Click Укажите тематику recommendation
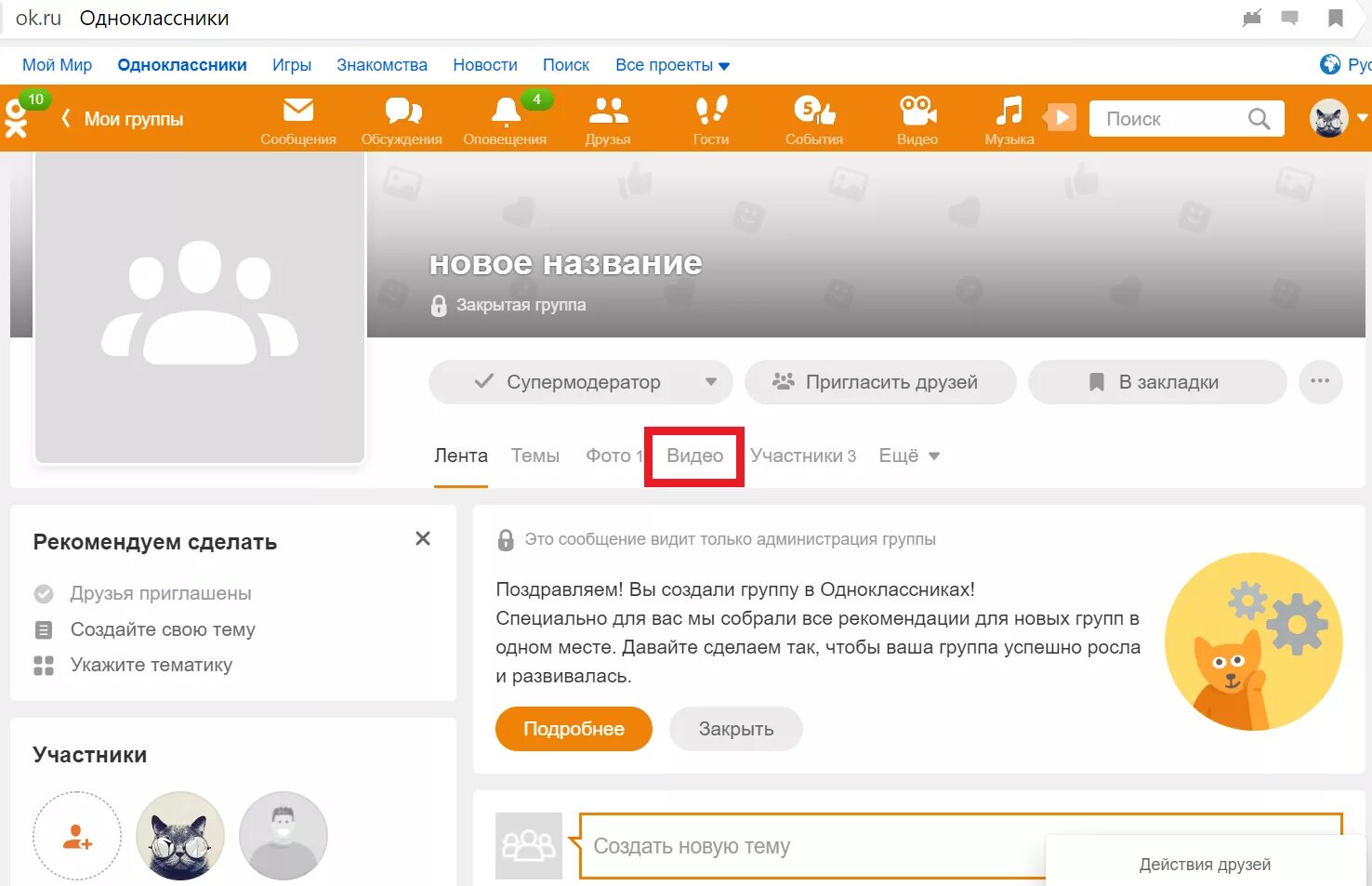Screen dimensions: 1372x886 (x=152, y=665)
